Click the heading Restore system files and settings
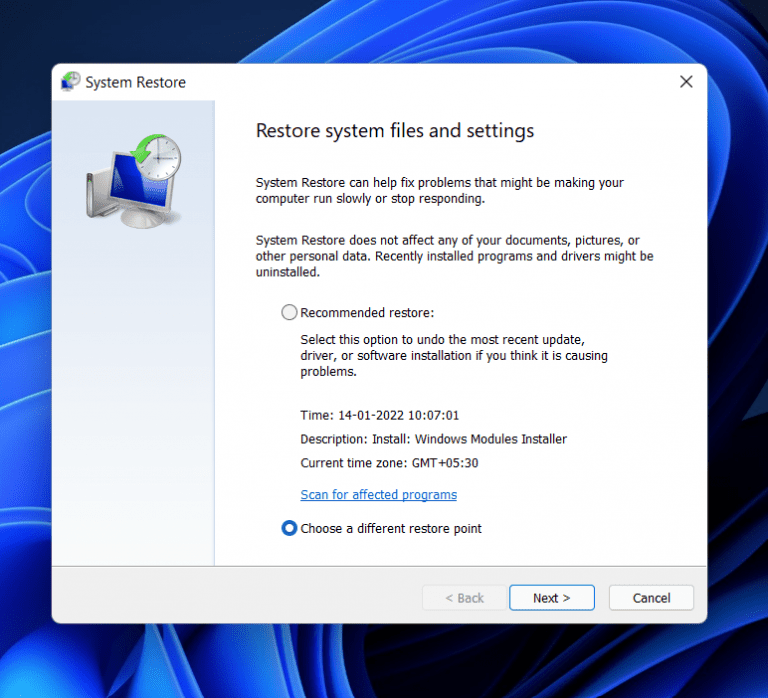Viewport: 768px width, 698px height. coord(395,131)
